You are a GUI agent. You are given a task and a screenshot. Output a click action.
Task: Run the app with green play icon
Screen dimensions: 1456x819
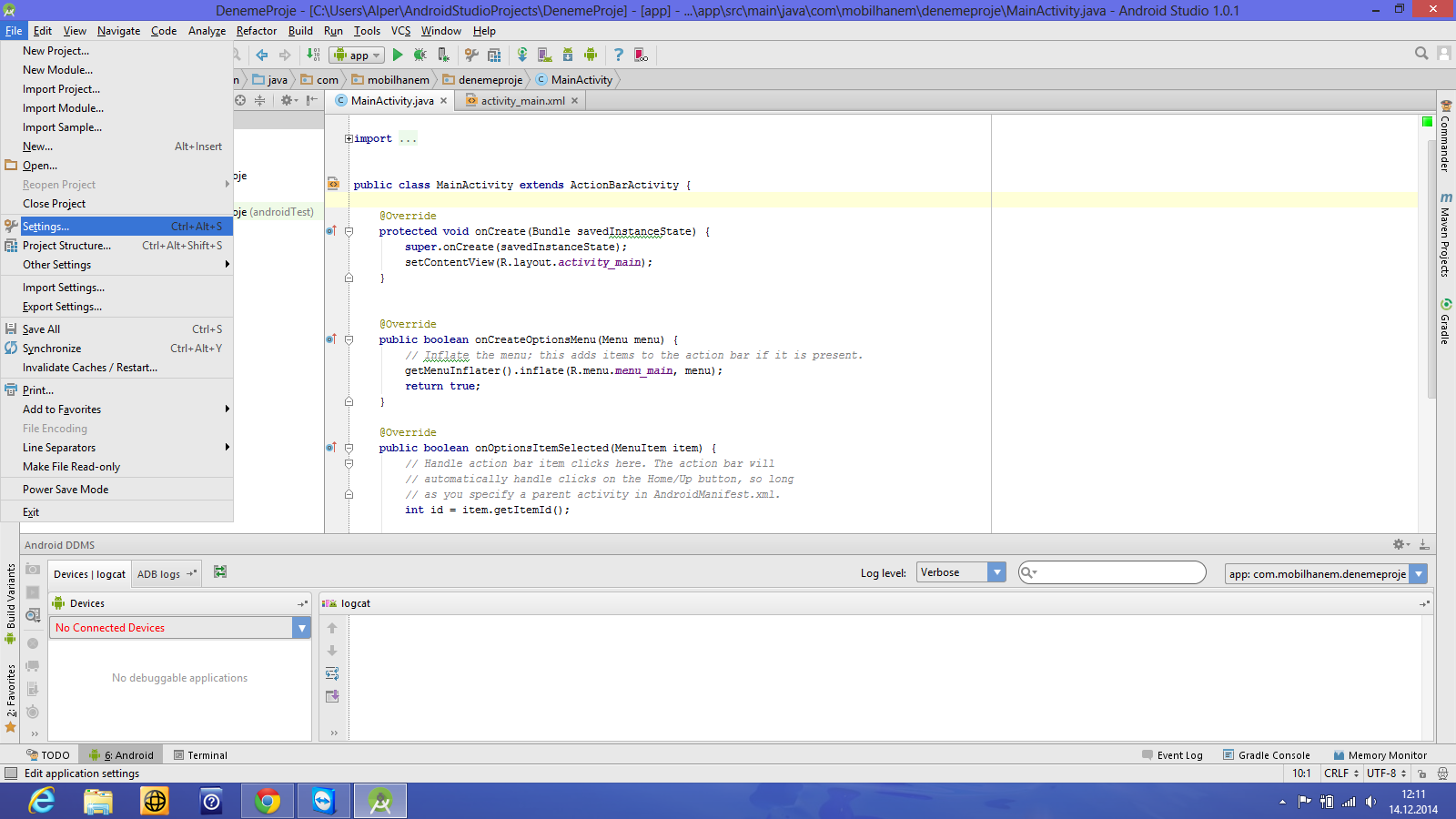tap(398, 56)
